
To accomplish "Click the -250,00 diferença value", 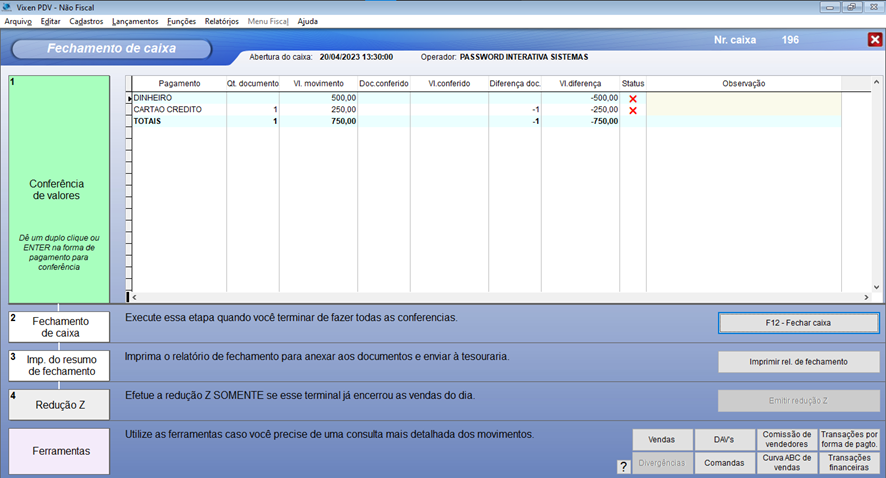I will [x=604, y=110].
